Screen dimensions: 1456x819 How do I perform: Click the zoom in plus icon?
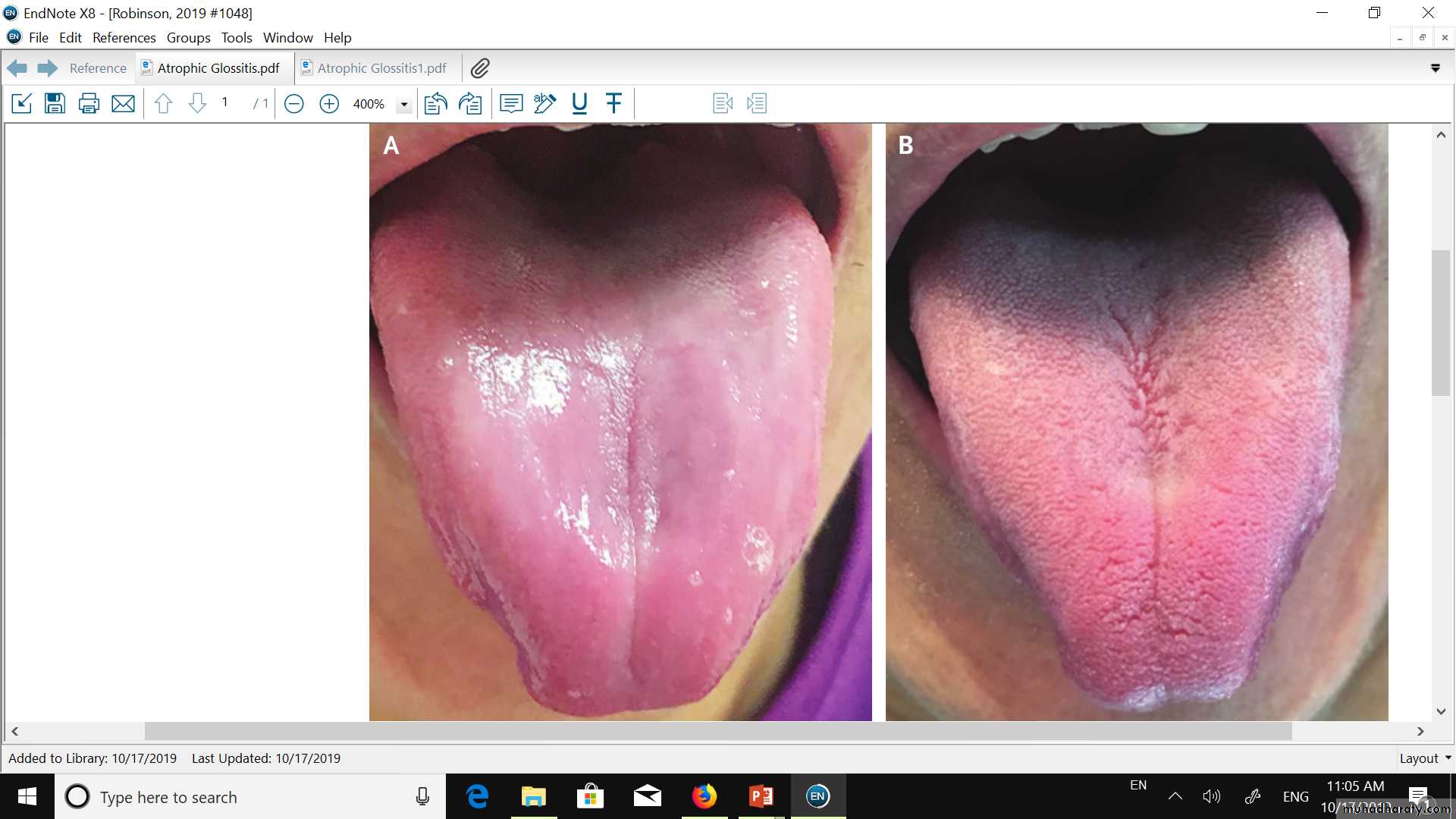[x=329, y=104]
